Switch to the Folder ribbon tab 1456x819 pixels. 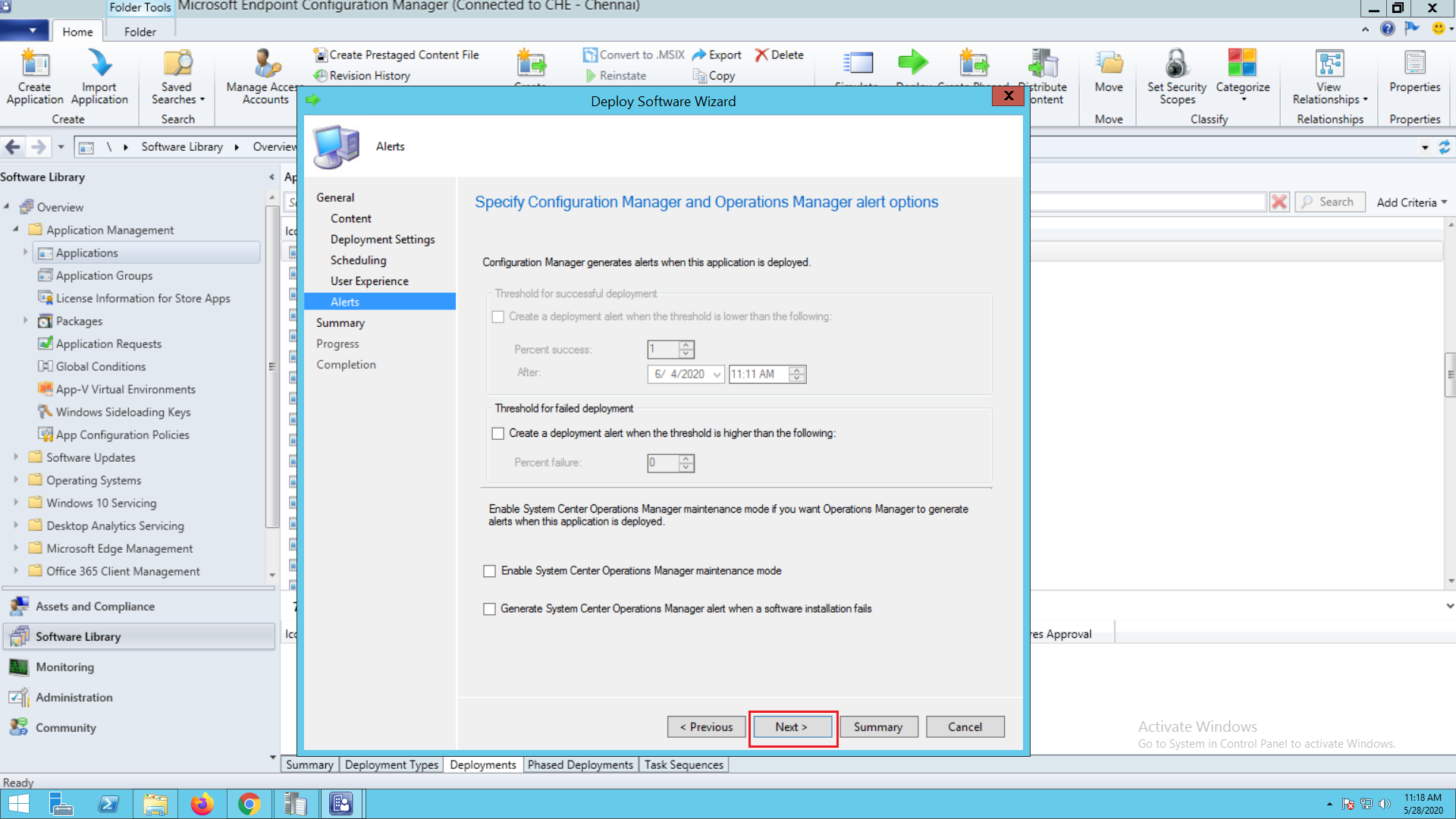pyautogui.click(x=140, y=32)
